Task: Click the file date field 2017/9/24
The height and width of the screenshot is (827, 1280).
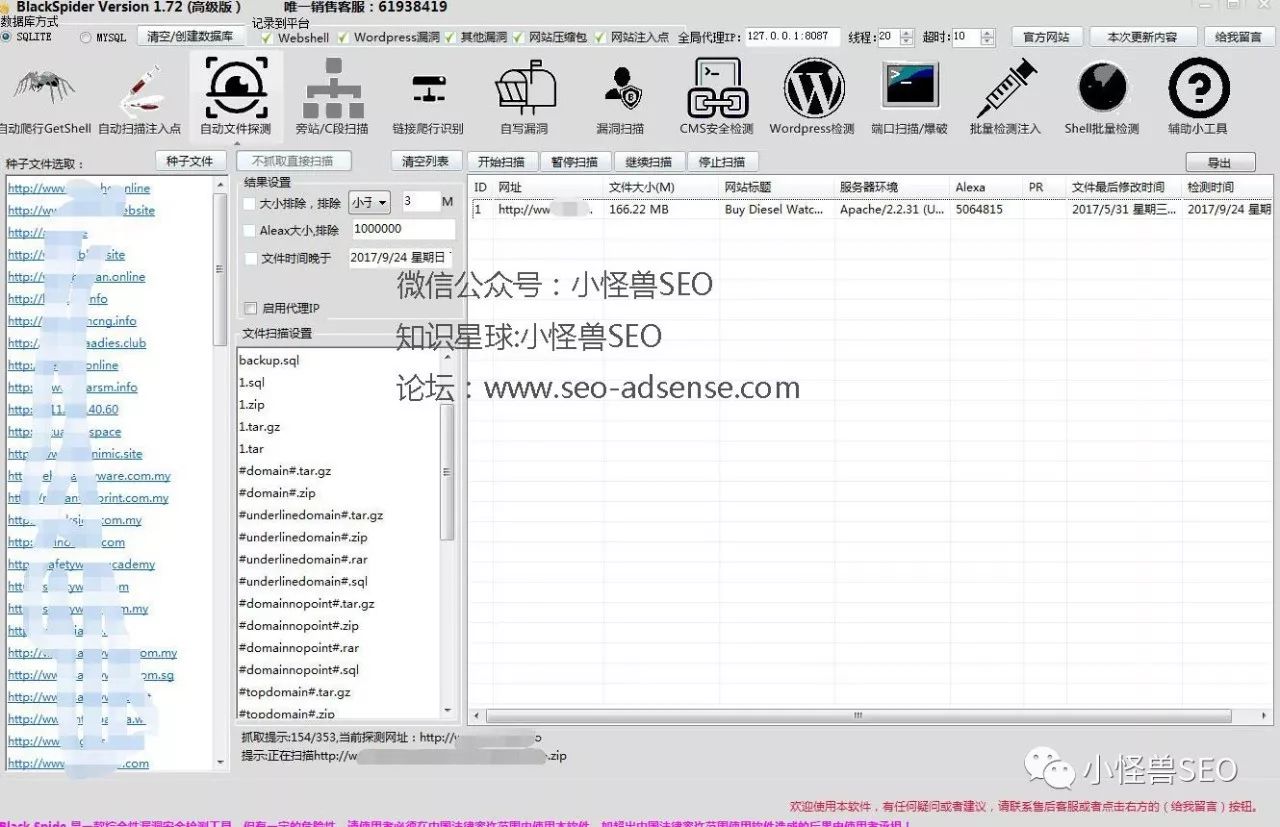Action: point(402,258)
